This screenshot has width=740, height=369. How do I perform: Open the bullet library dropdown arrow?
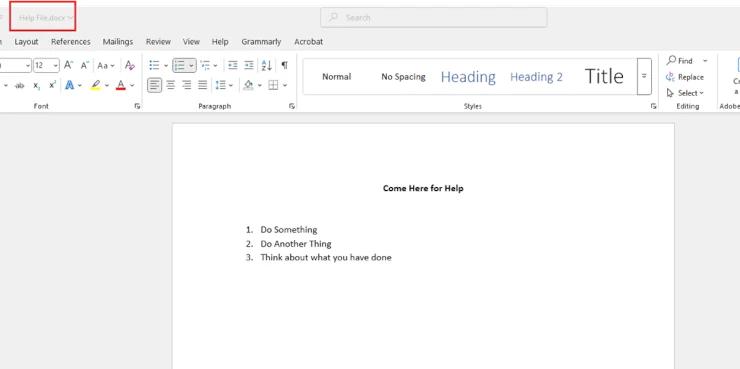coord(166,66)
